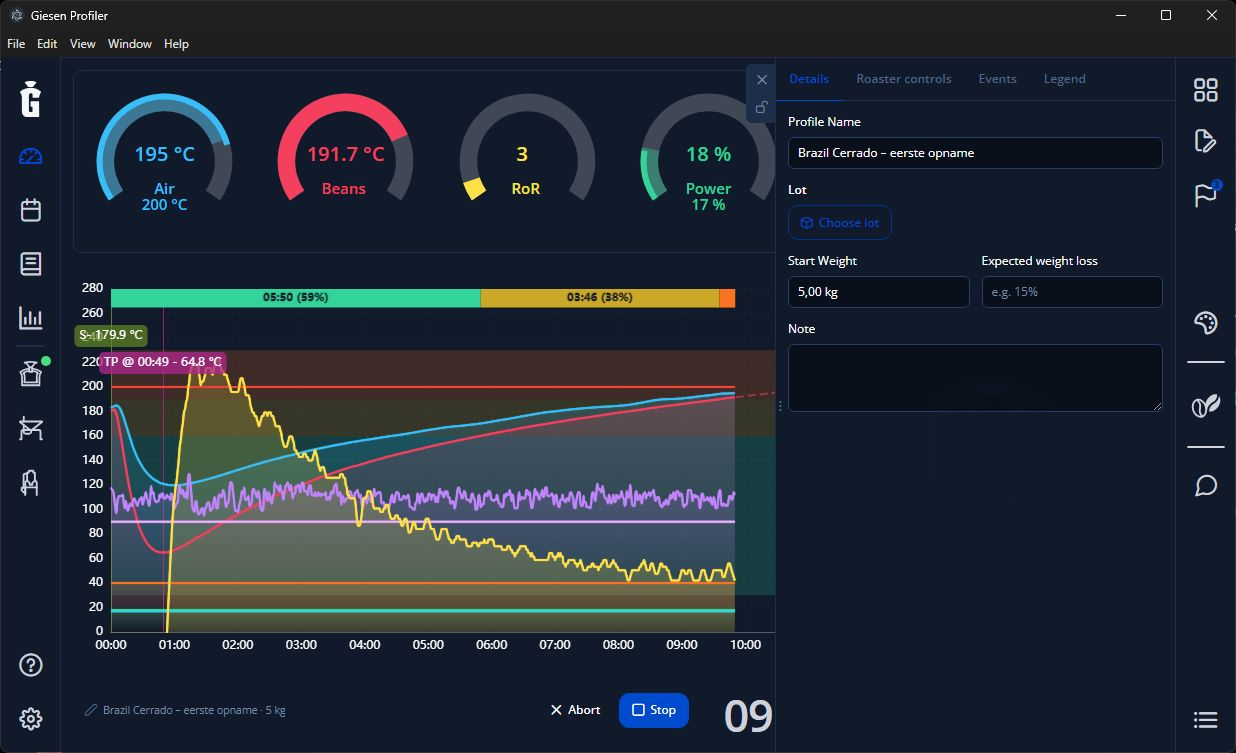Select the roaster icon with green status dot
This screenshot has height=753, width=1236.
pyautogui.click(x=31, y=374)
